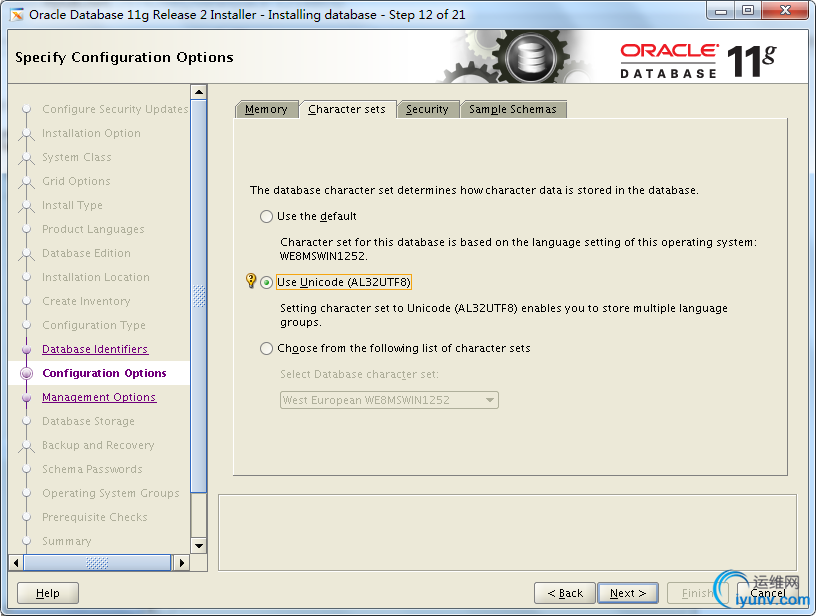
Task: Click the Database Storage step
Action: tap(88, 421)
